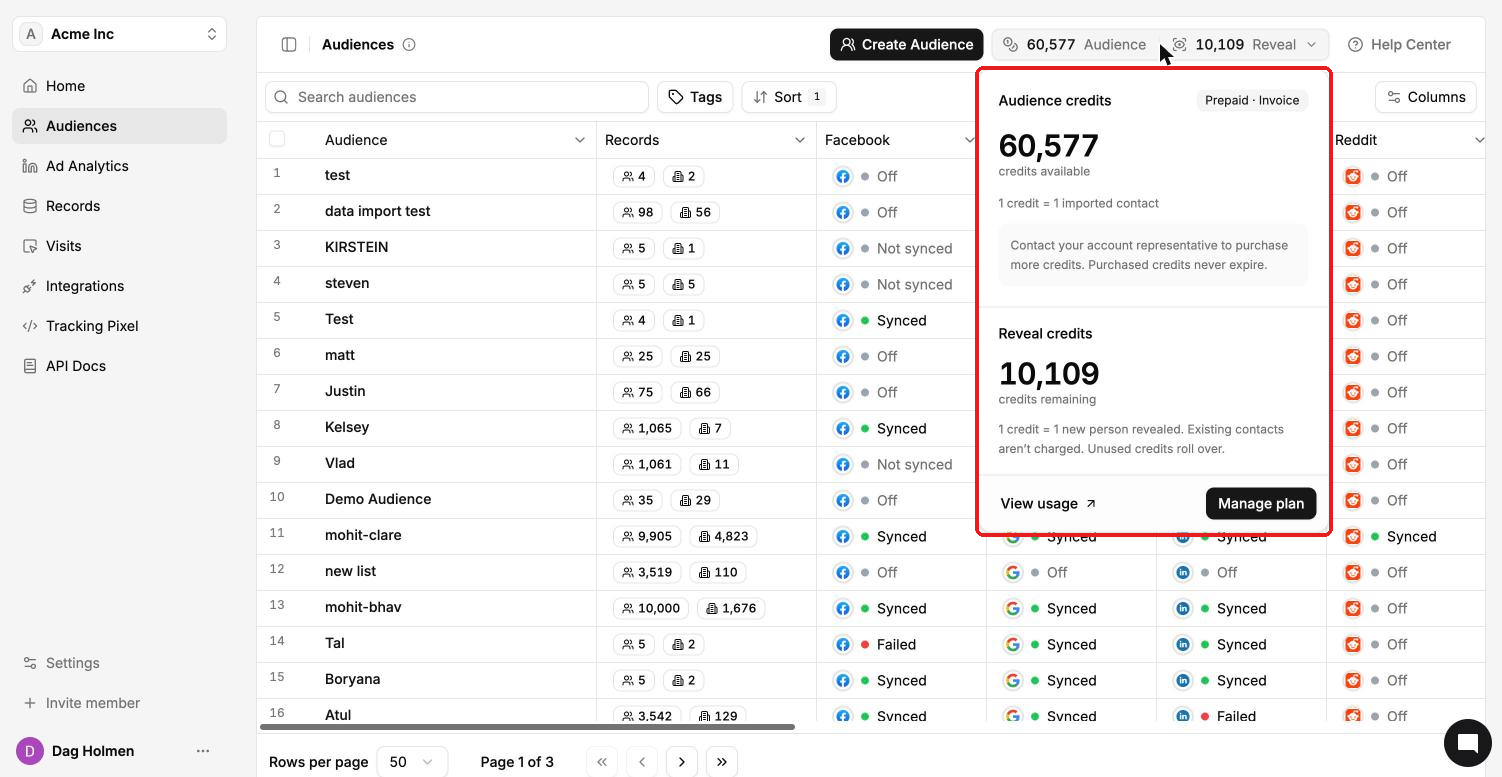Viewport: 1502px width, 777px height.
Task: Open the Acme Inc workspace switcher
Action: click(x=120, y=34)
